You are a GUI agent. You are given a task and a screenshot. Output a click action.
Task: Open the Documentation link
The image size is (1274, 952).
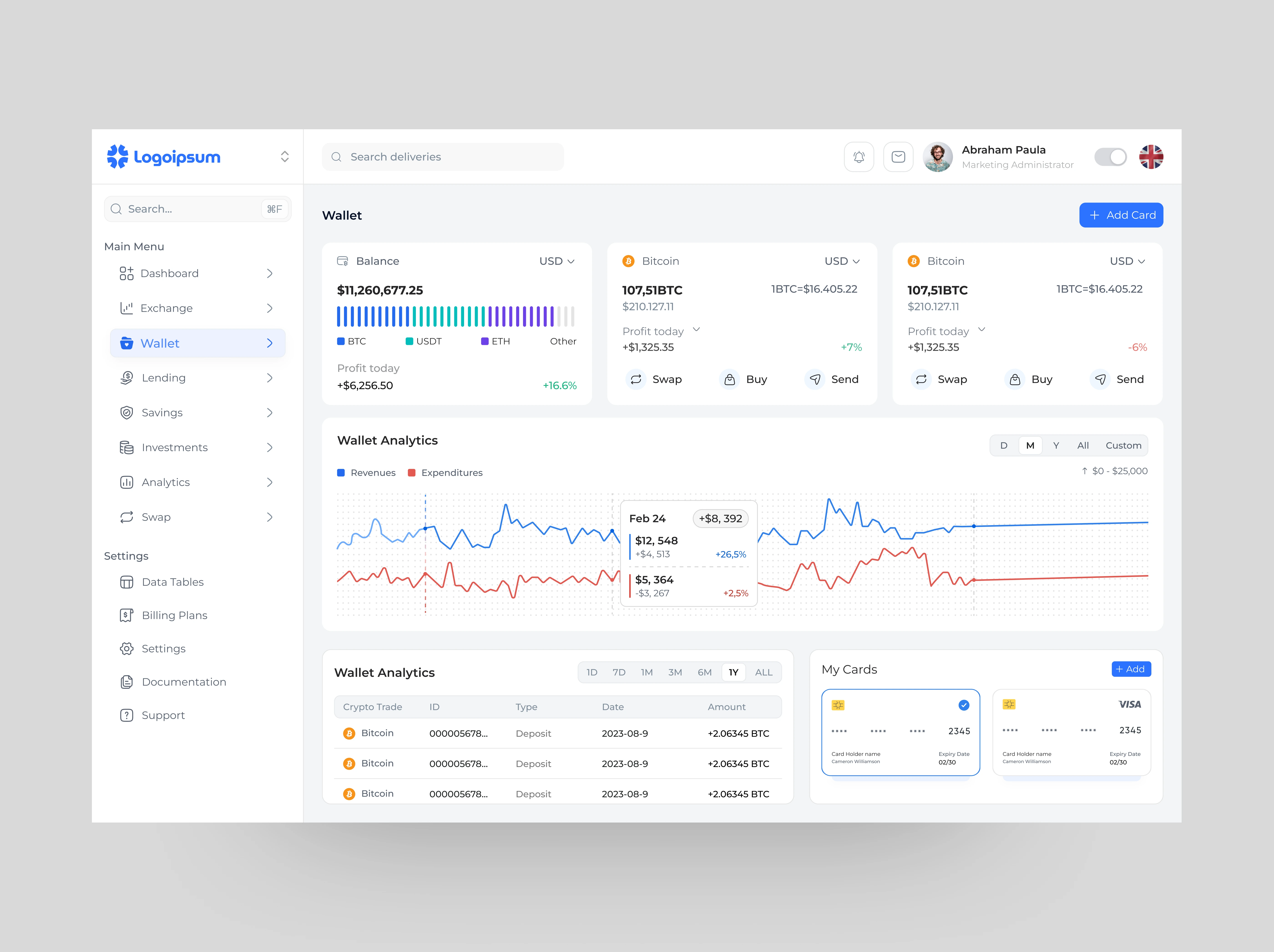tap(184, 682)
